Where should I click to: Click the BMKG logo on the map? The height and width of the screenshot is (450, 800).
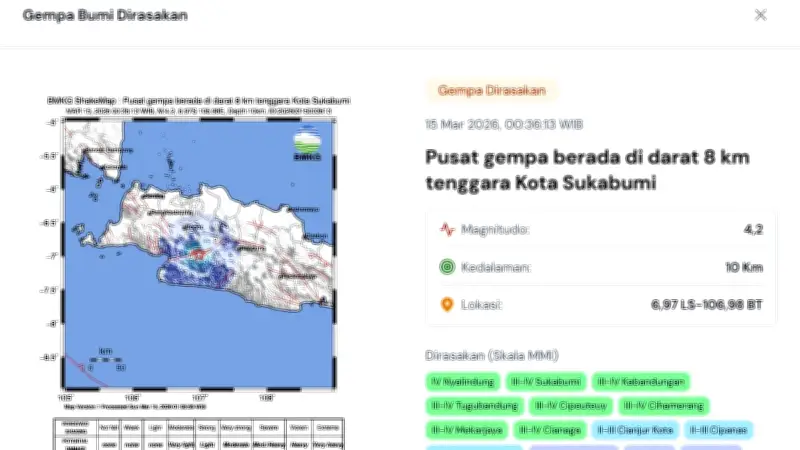coord(308,146)
